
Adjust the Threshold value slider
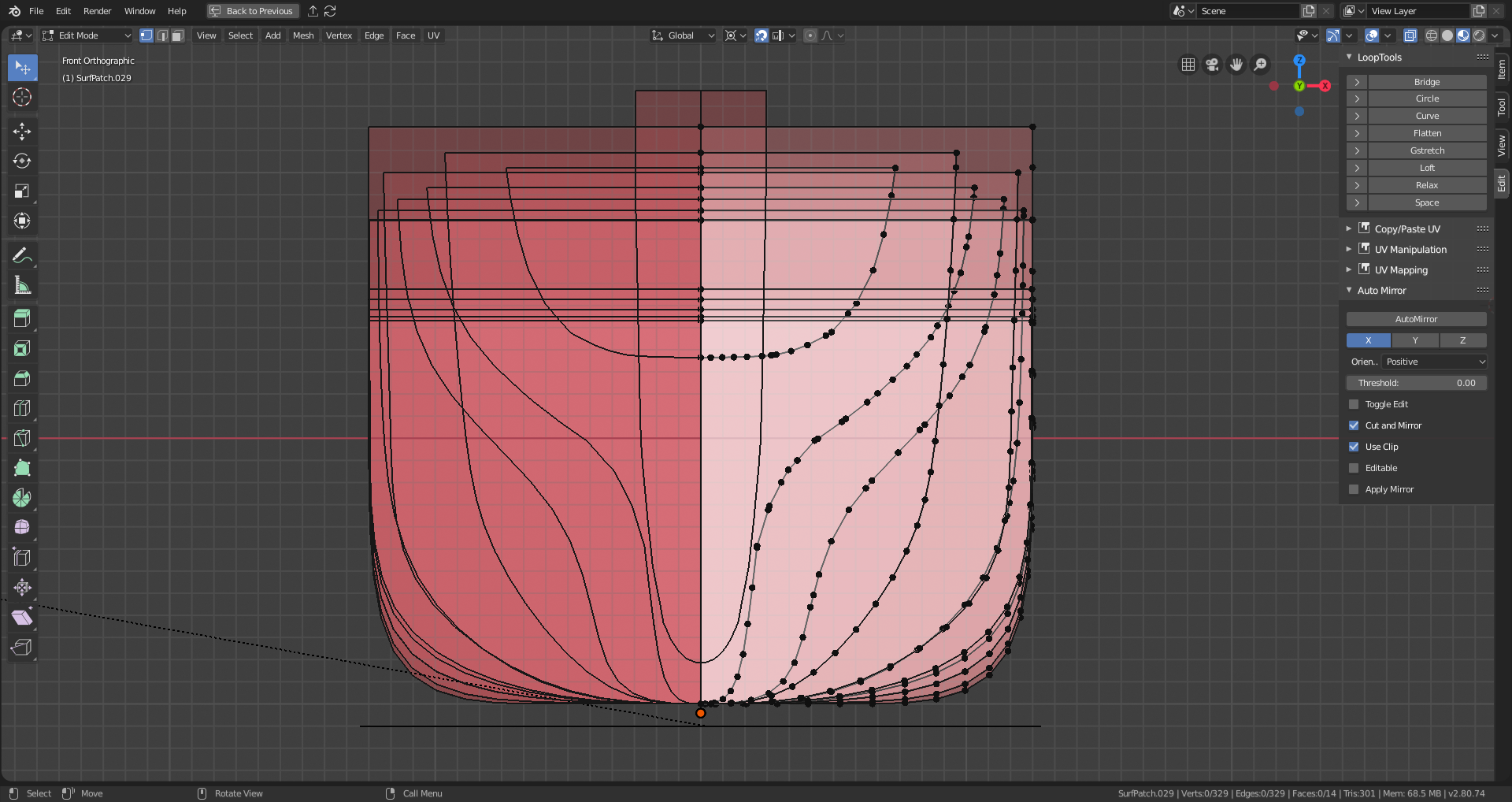(x=1416, y=383)
